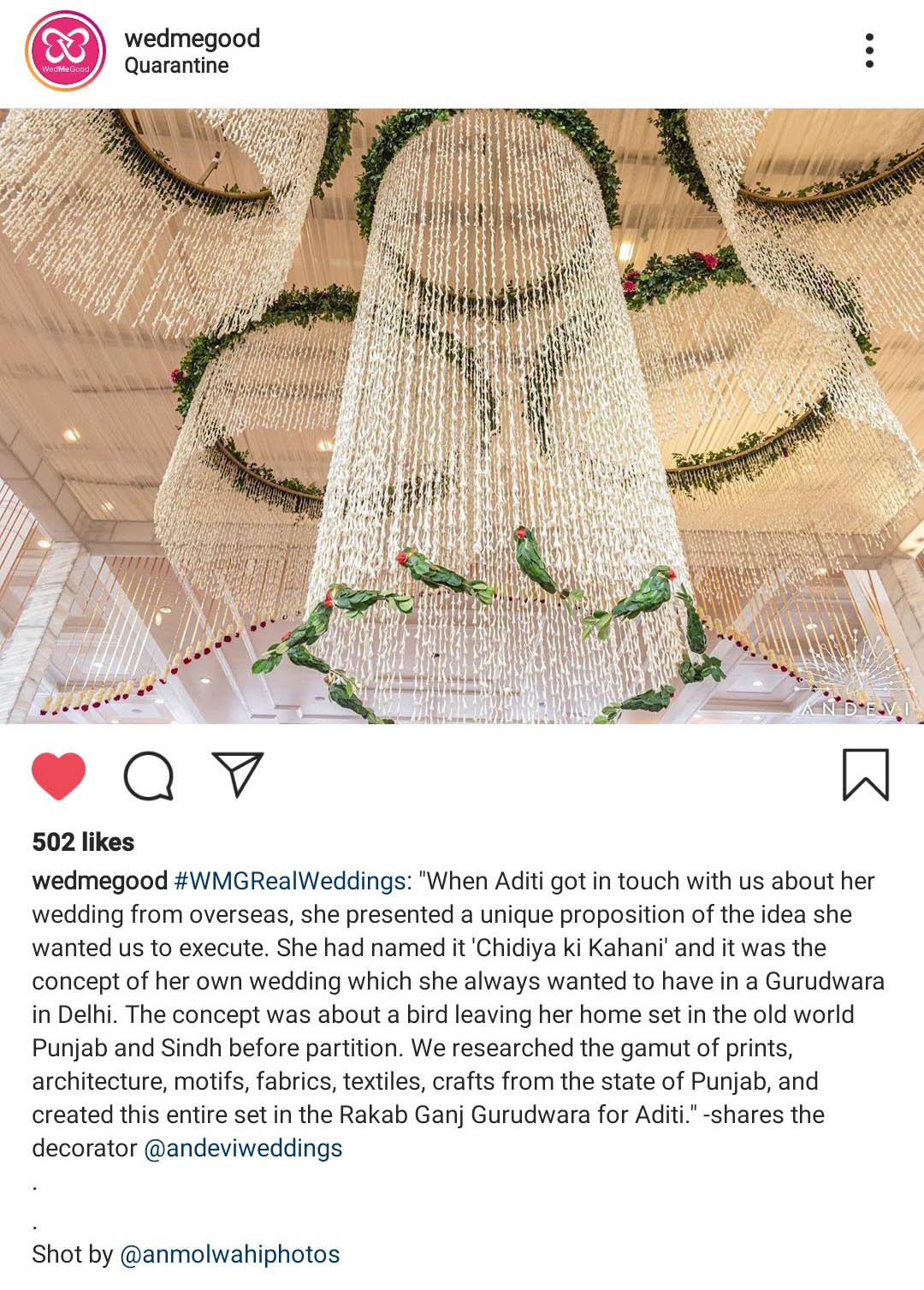Image resolution: width=924 pixels, height=1290 pixels.
Task: Save post with bookmark icon
Action: click(x=866, y=775)
